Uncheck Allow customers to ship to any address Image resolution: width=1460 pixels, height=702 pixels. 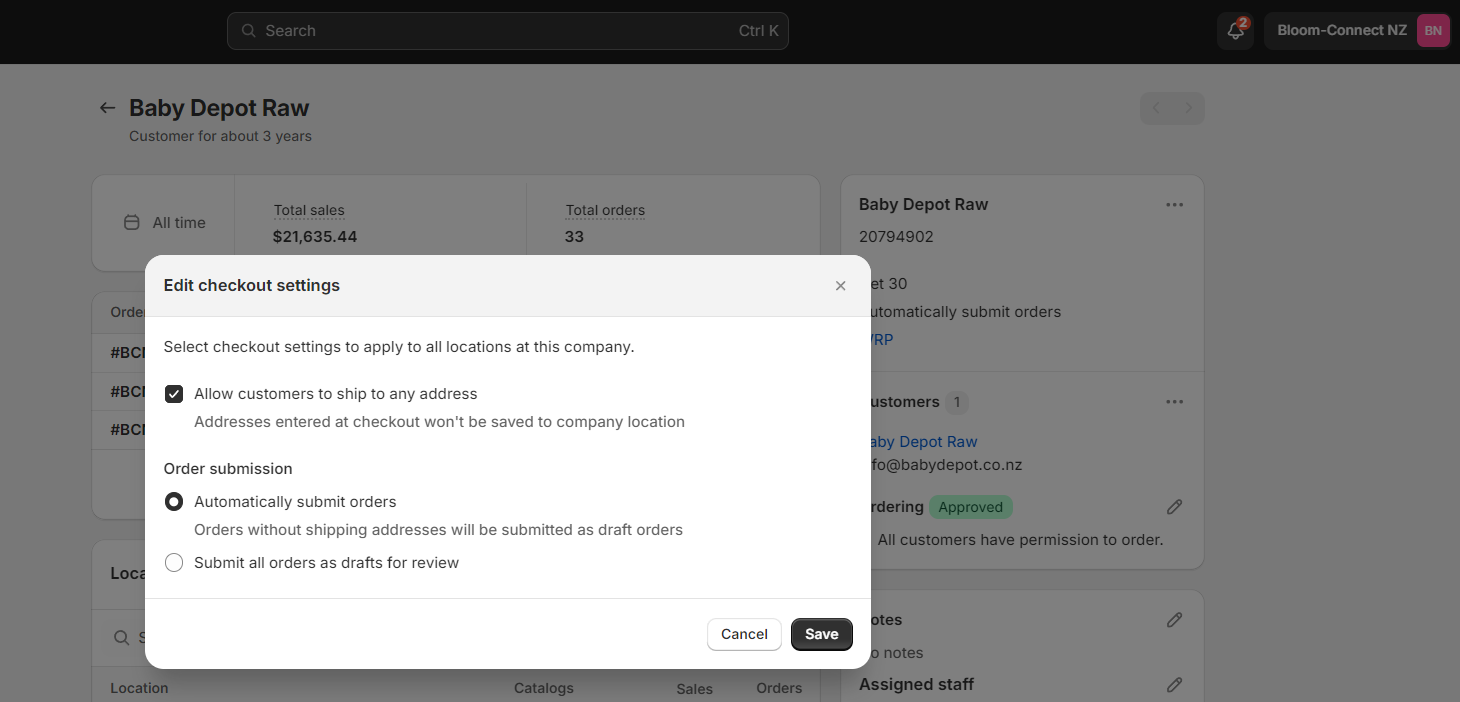point(174,394)
